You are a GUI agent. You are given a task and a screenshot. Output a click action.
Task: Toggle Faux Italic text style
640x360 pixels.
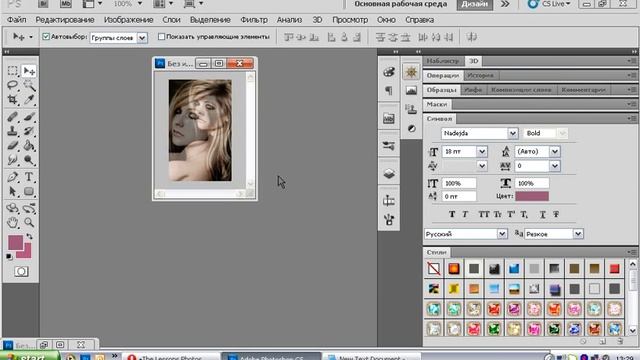click(x=465, y=214)
